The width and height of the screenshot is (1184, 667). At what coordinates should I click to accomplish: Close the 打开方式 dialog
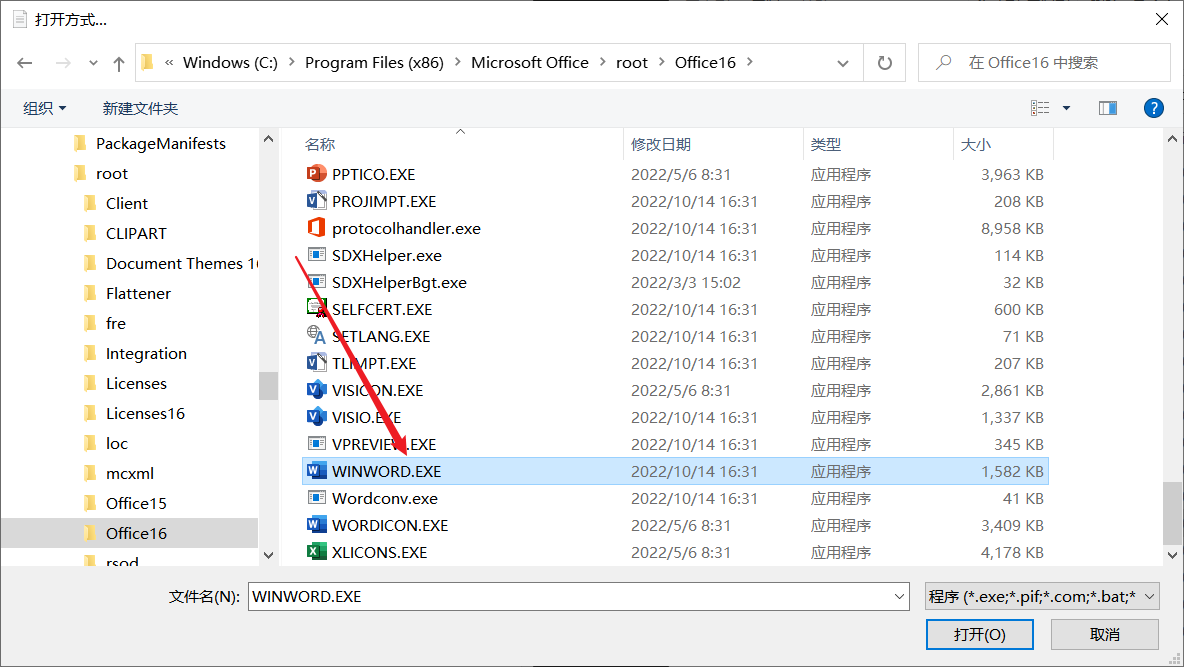tap(1162, 20)
